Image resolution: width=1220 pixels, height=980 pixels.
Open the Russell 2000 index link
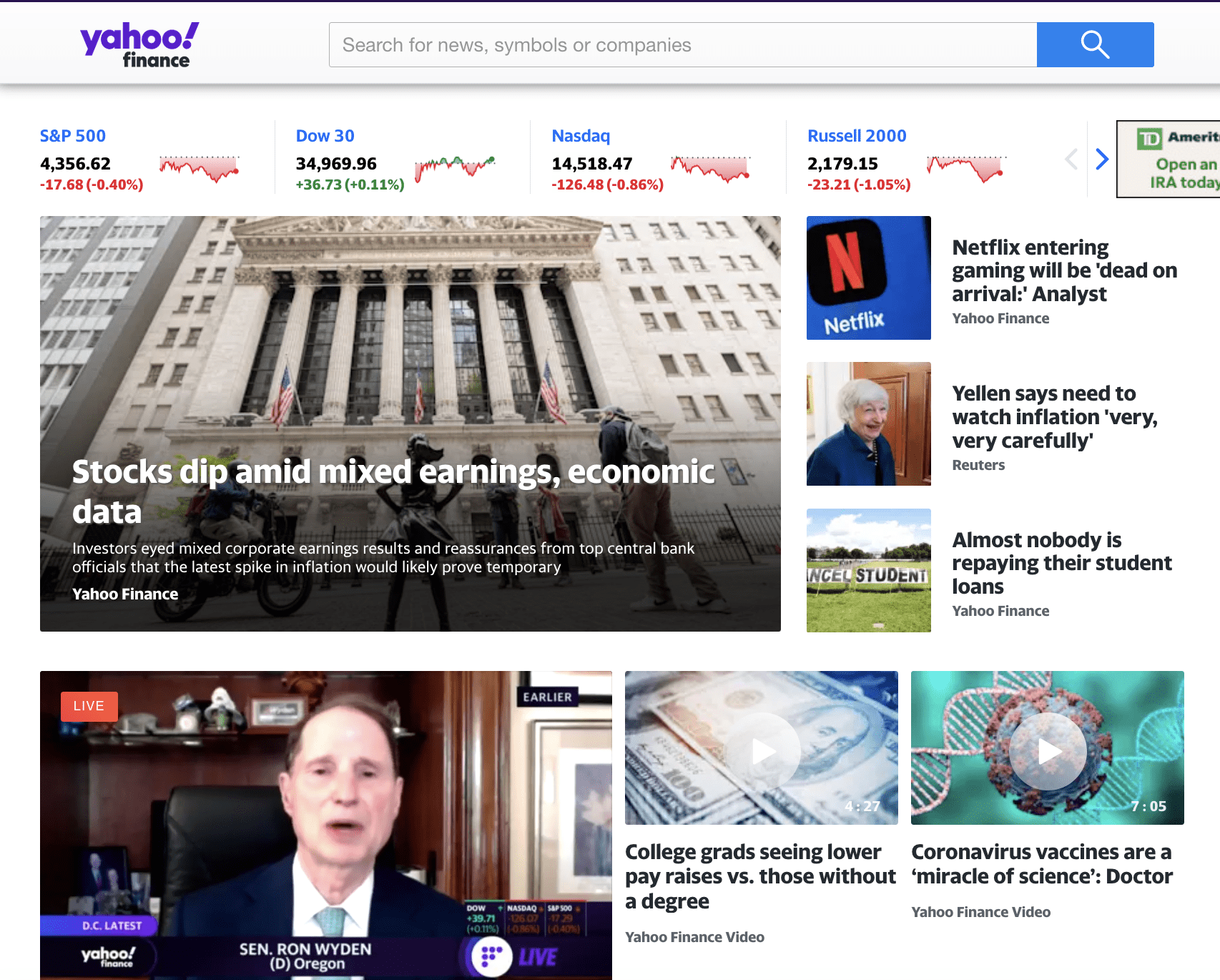click(857, 136)
